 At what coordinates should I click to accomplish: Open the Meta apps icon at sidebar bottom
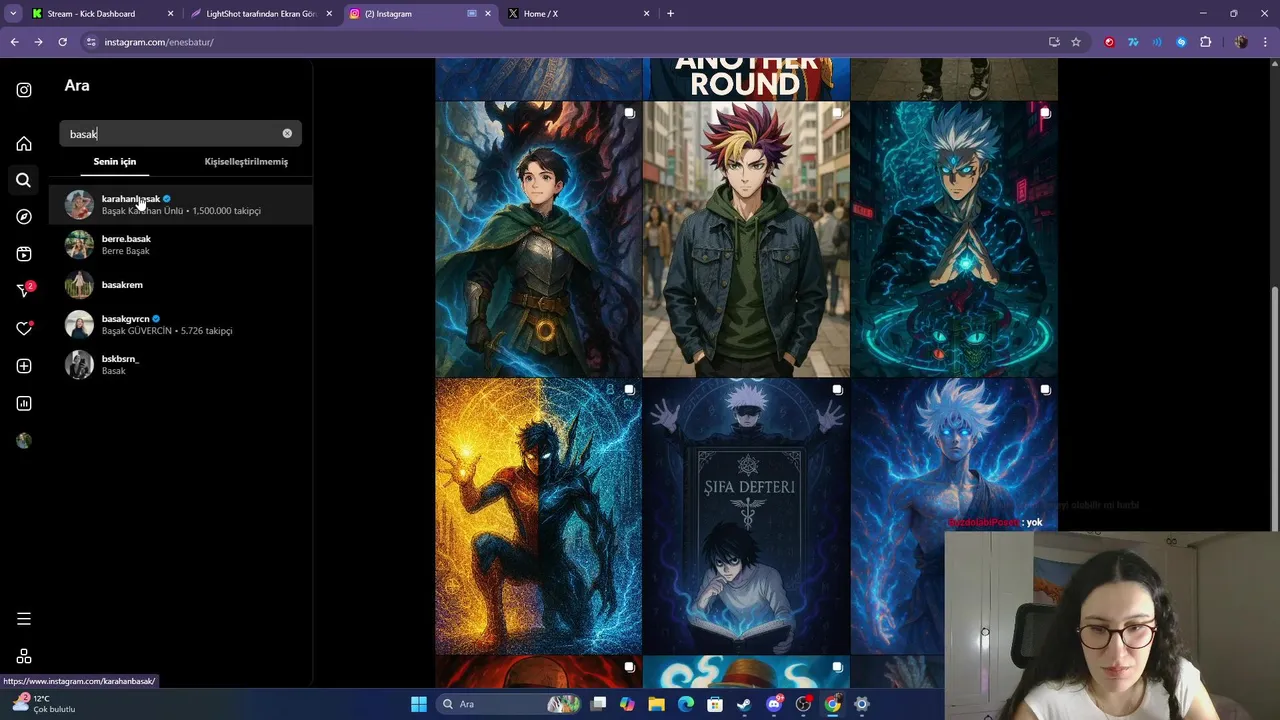click(x=24, y=656)
